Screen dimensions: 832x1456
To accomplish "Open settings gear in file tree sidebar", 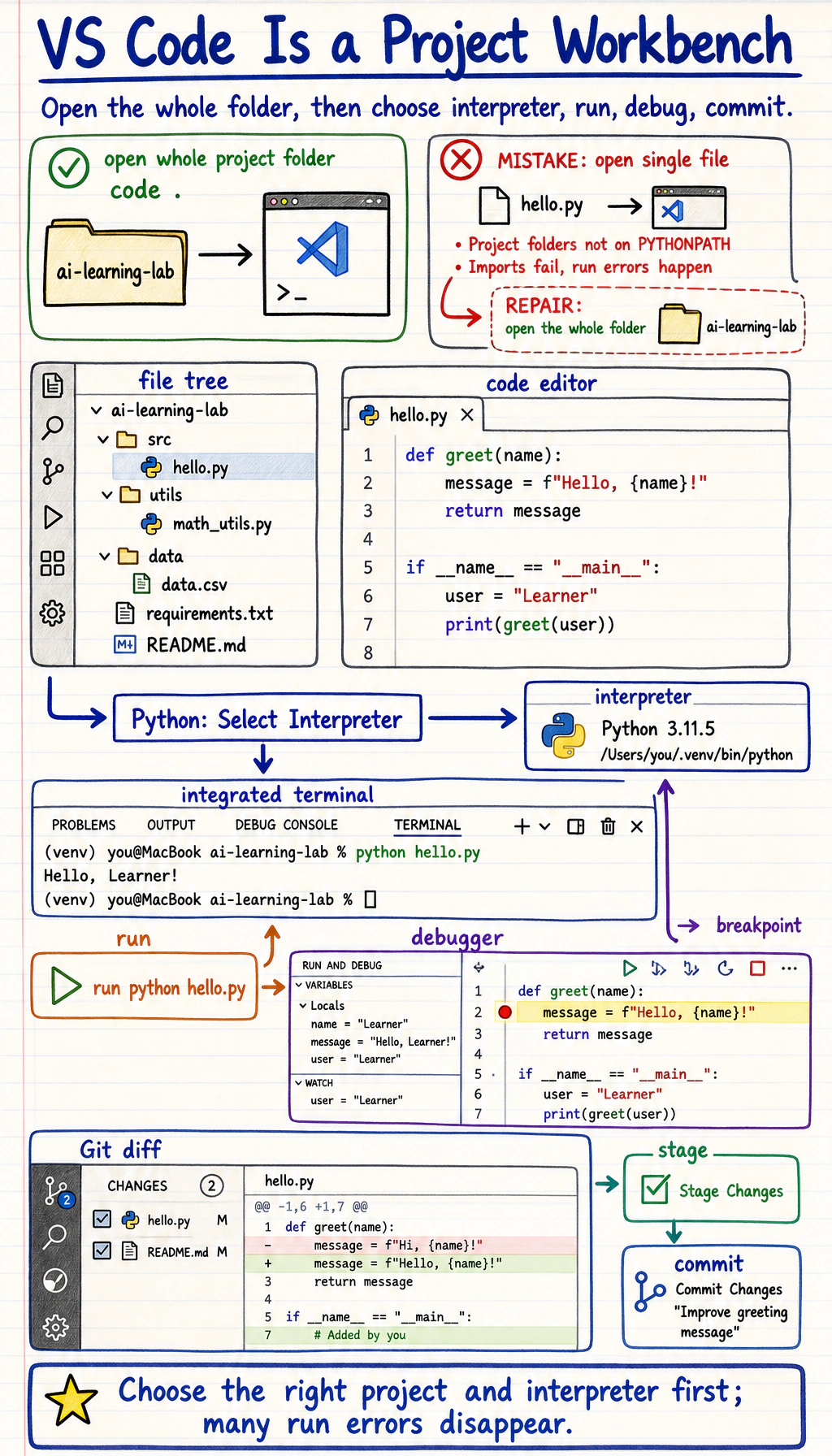I will [53, 613].
